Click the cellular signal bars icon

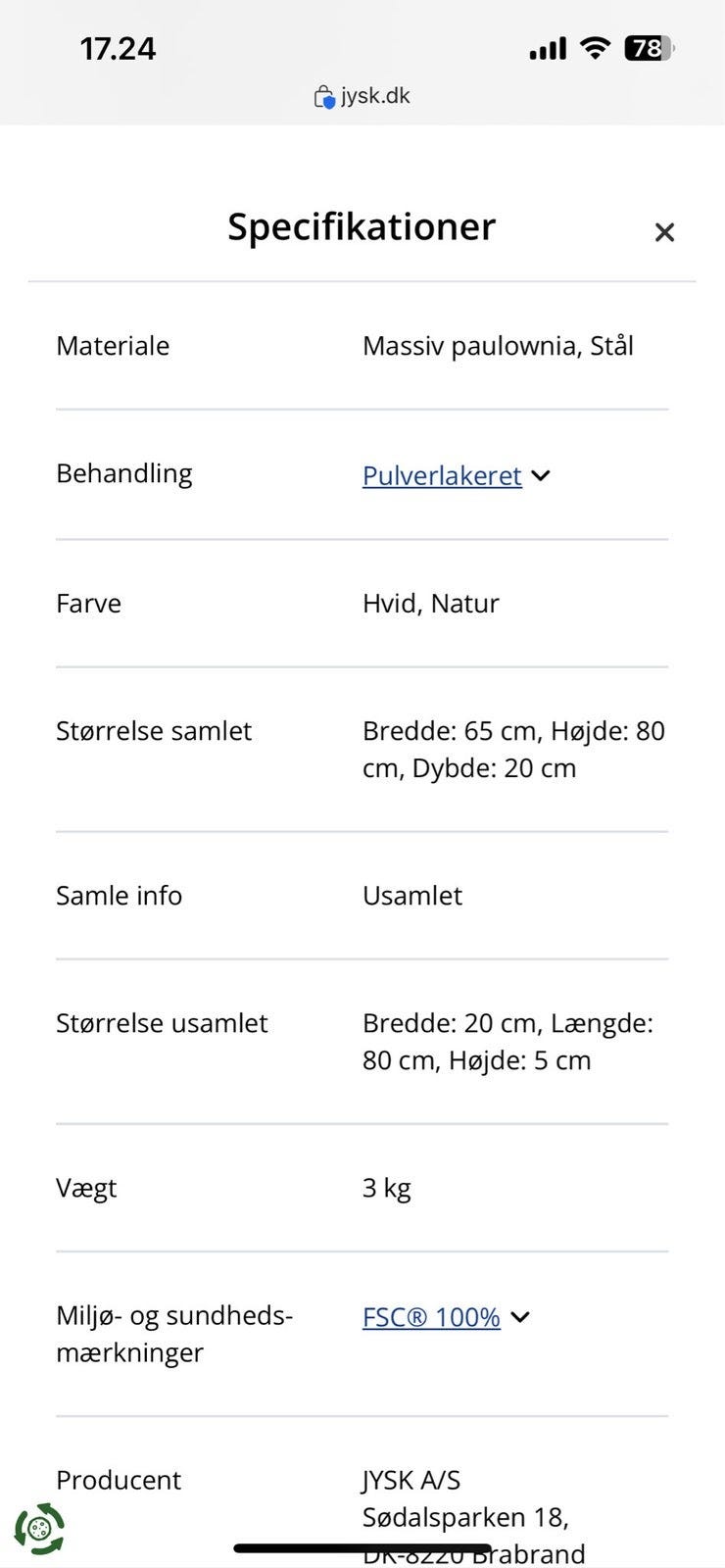(546, 46)
